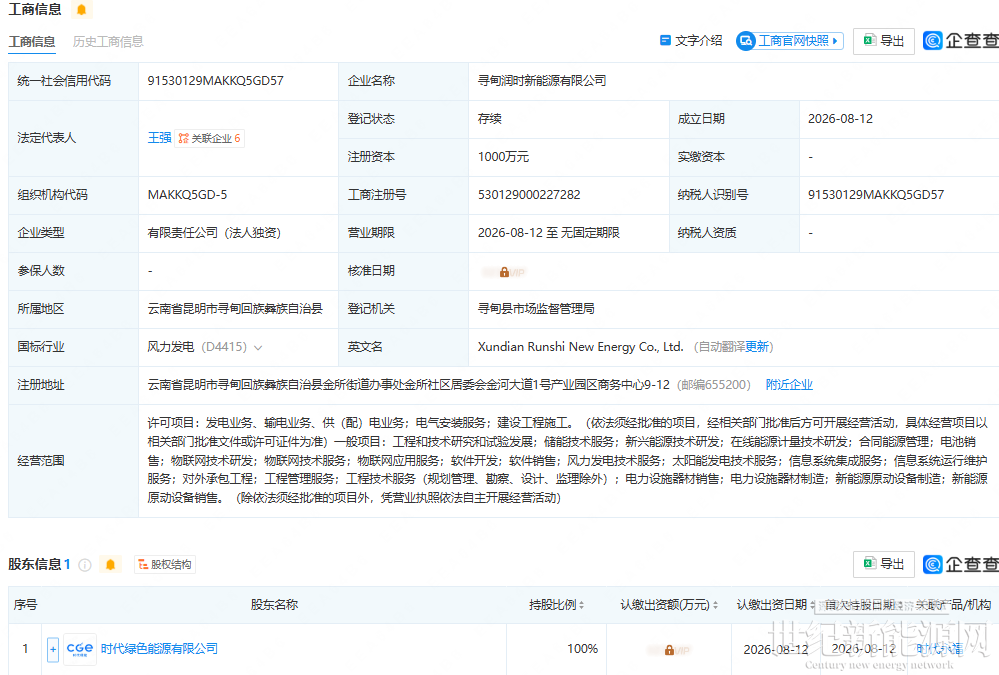This screenshot has width=999, height=675.
Task: Open 股权结构 equity structure button
Action: 165,564
